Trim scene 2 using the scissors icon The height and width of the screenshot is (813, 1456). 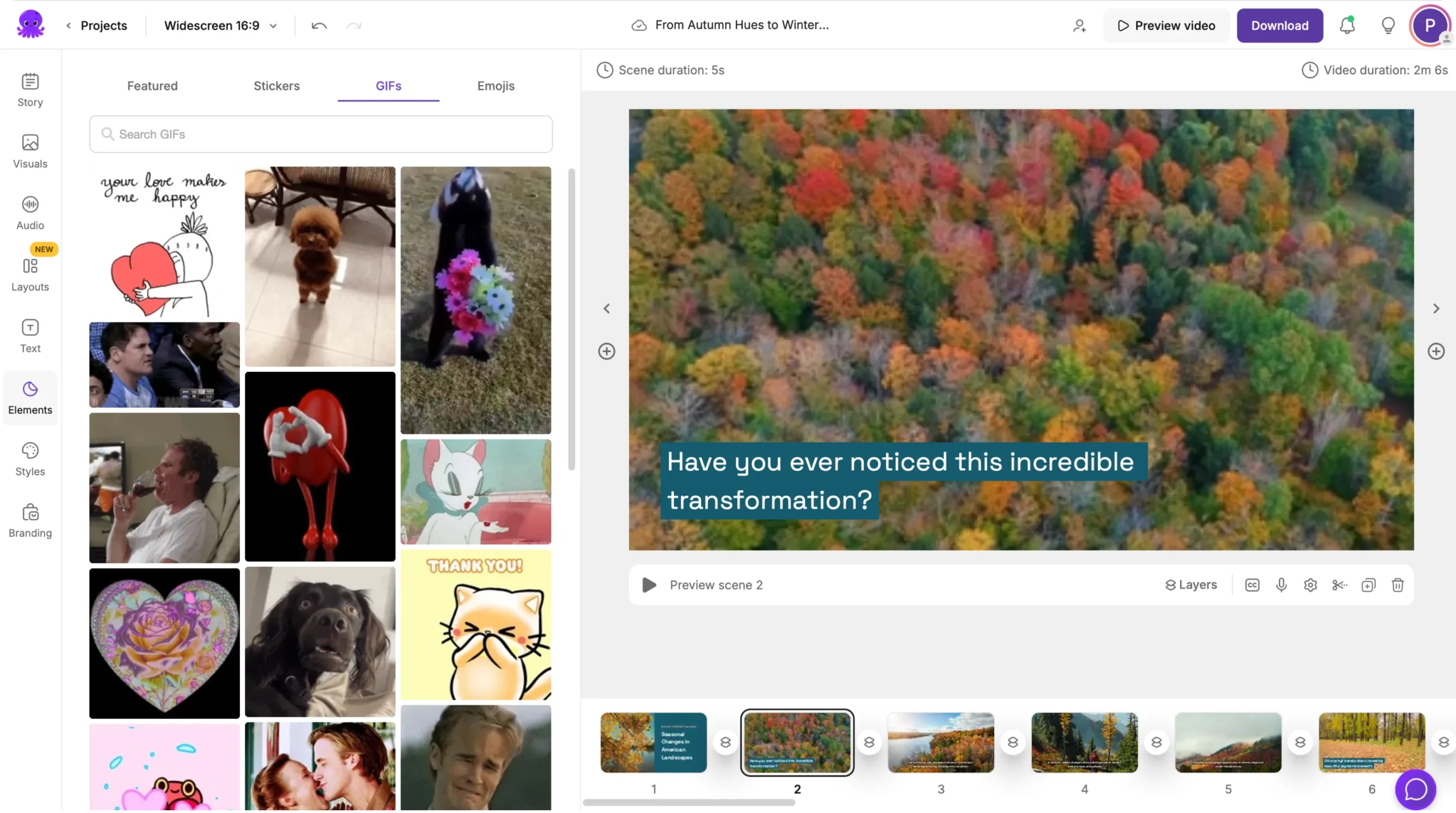coord(1339,585)
